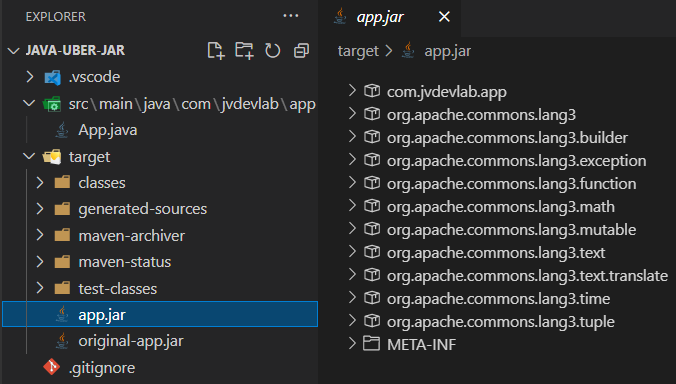Click the Java icon on app.jar tab

coord(340,17)
